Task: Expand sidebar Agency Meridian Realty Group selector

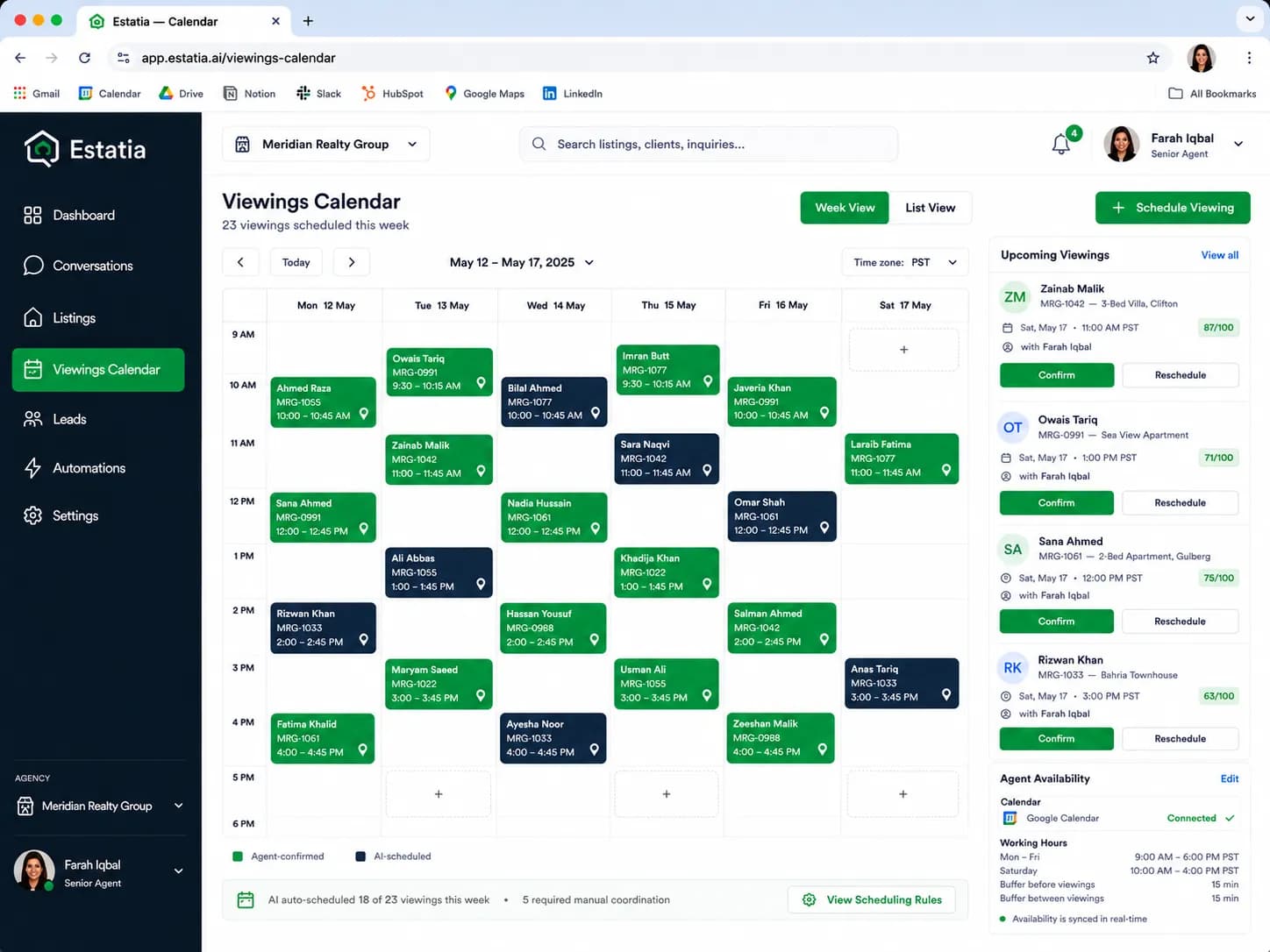Action: [101, 806]
